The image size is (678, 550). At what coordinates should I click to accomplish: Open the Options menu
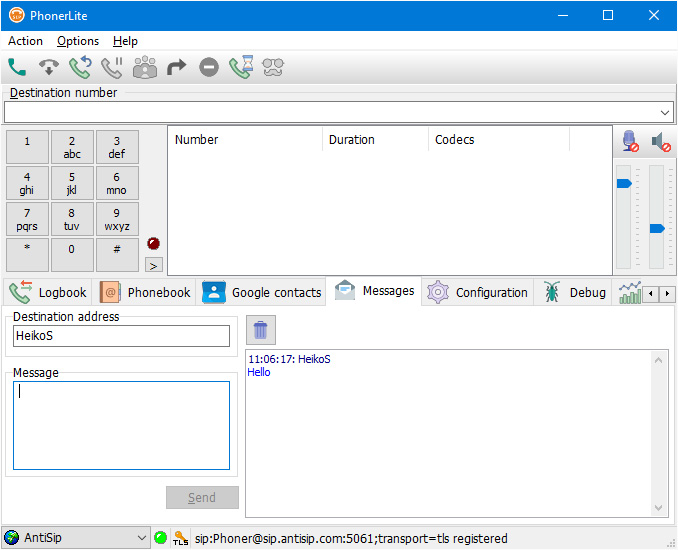pos(78,41)
